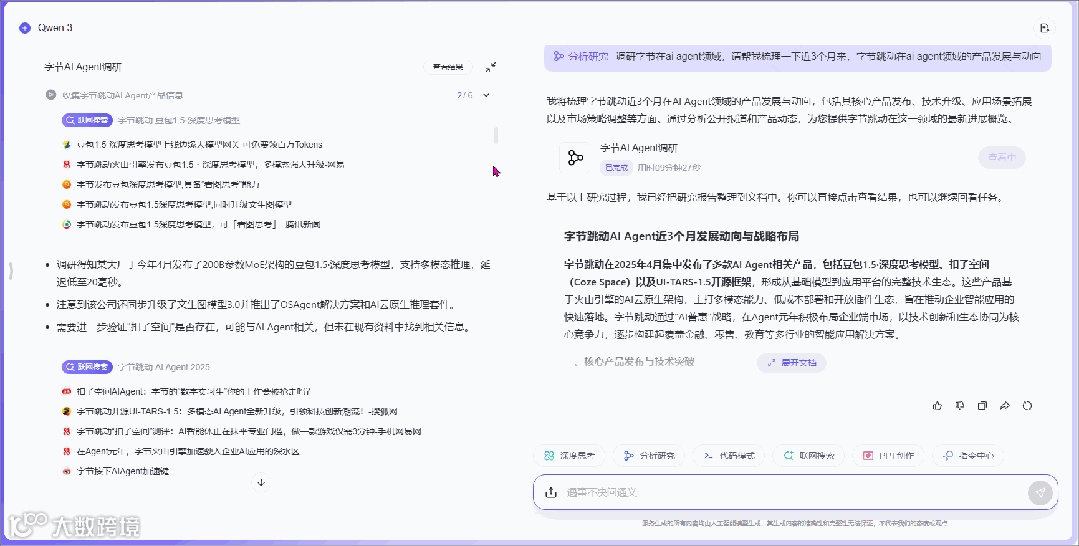Jump to bottom with the down-arrow button

261,482
